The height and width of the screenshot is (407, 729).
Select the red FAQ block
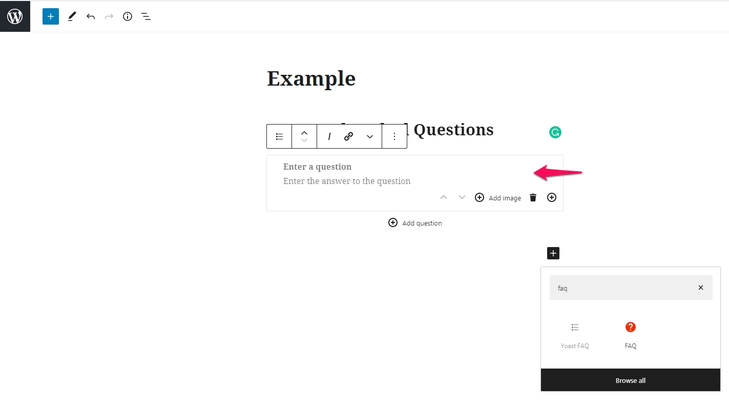click(630, 335)
